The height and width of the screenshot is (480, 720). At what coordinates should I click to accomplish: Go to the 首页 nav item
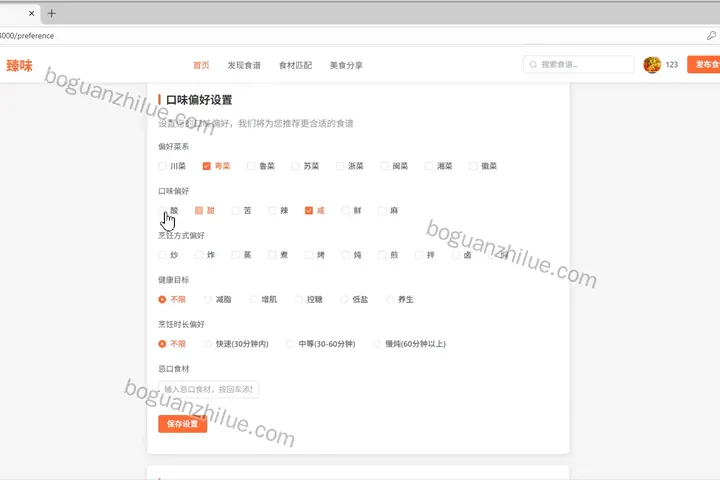(x=201, y=65)
